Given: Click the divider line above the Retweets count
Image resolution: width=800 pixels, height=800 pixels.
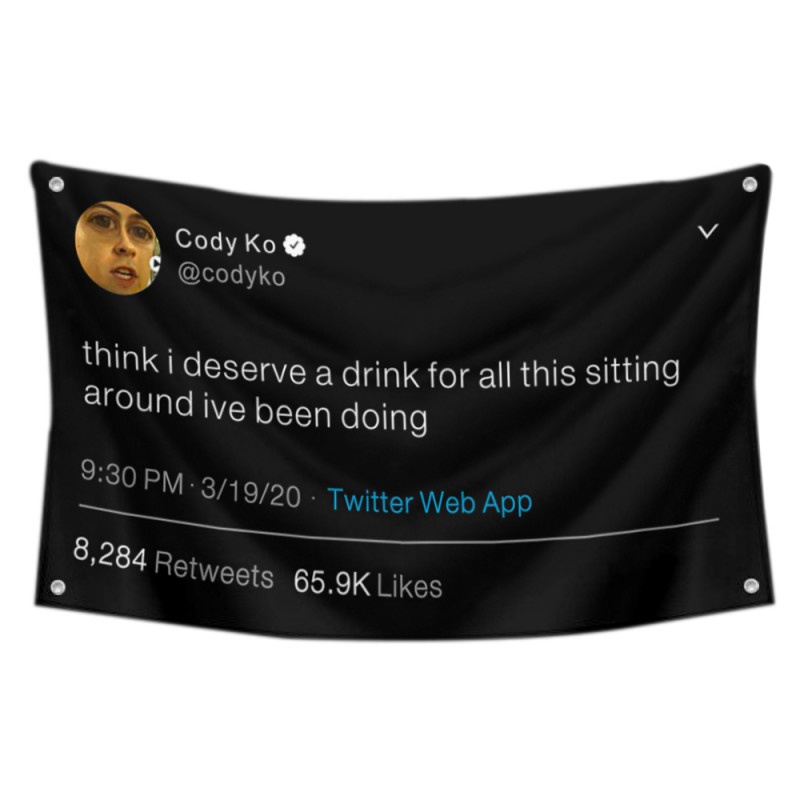Looking at the screenshot, I should tap(399, 526).
